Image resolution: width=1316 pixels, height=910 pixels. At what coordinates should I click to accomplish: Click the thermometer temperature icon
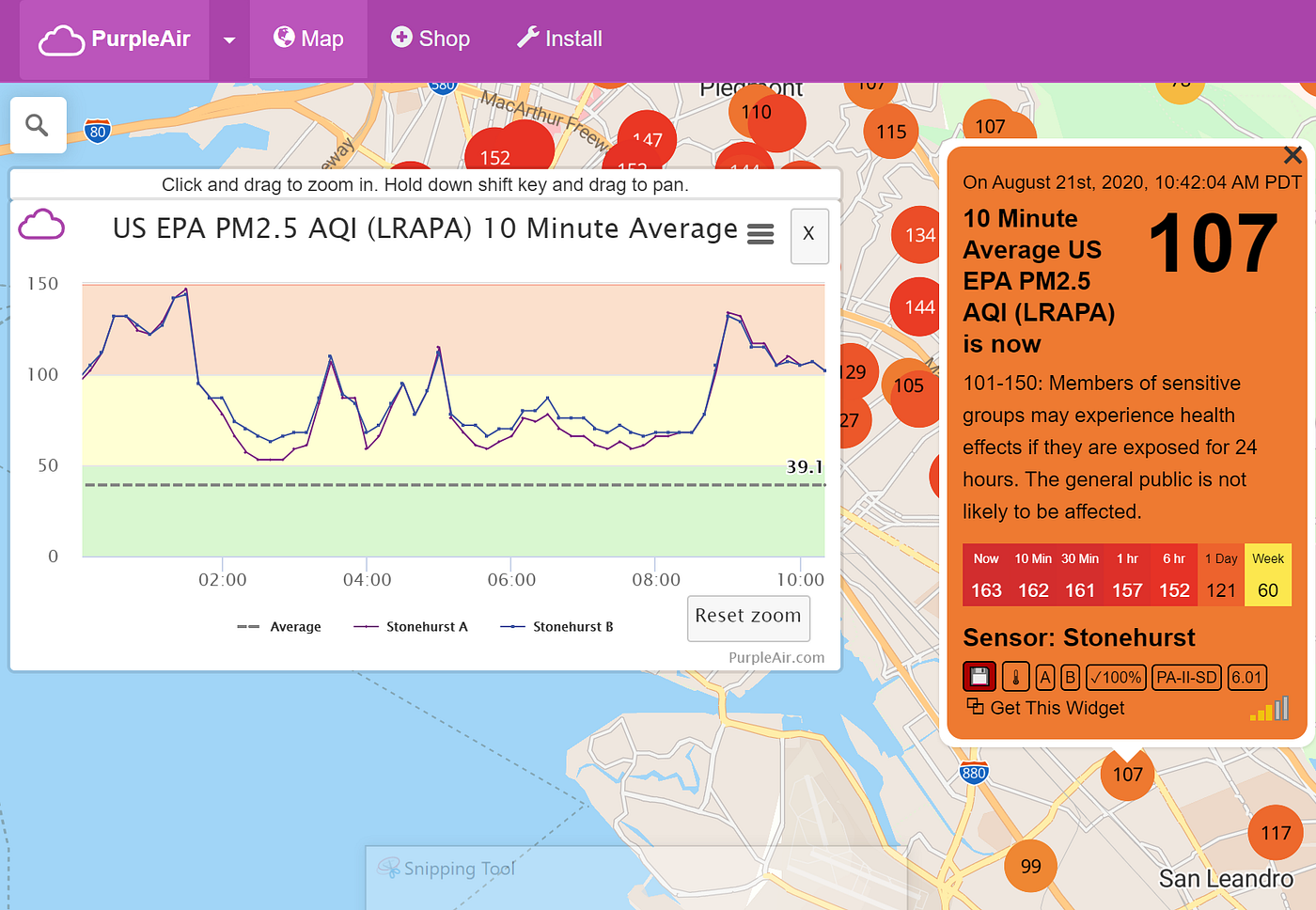pos(1015,677)
